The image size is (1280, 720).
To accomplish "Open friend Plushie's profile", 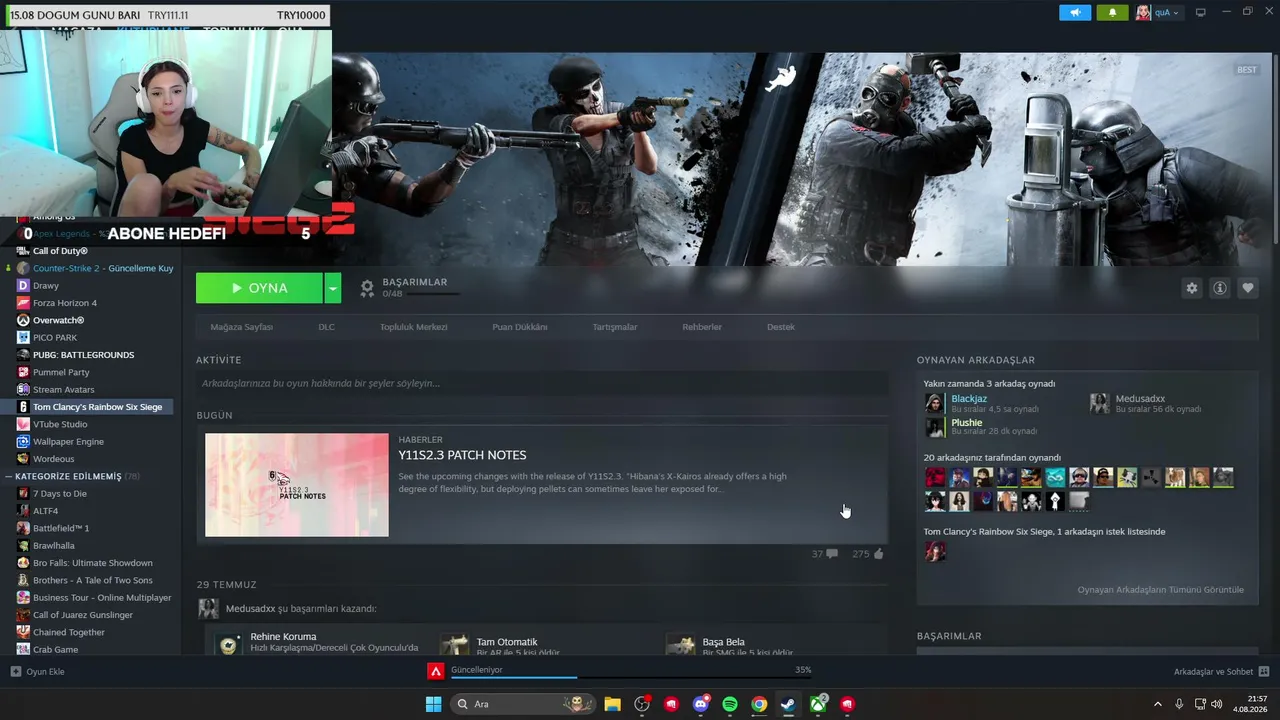I will point(966,423).
